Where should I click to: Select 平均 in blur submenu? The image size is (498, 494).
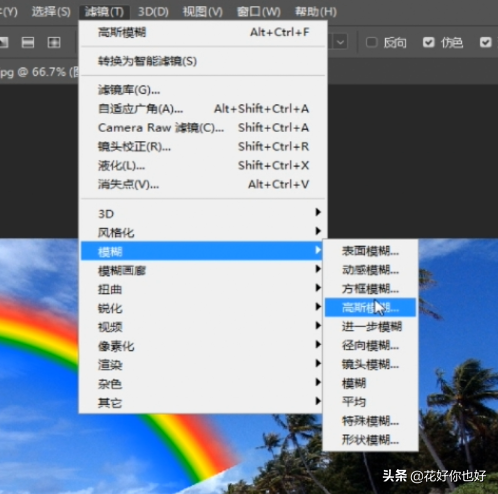coord(370,402)
